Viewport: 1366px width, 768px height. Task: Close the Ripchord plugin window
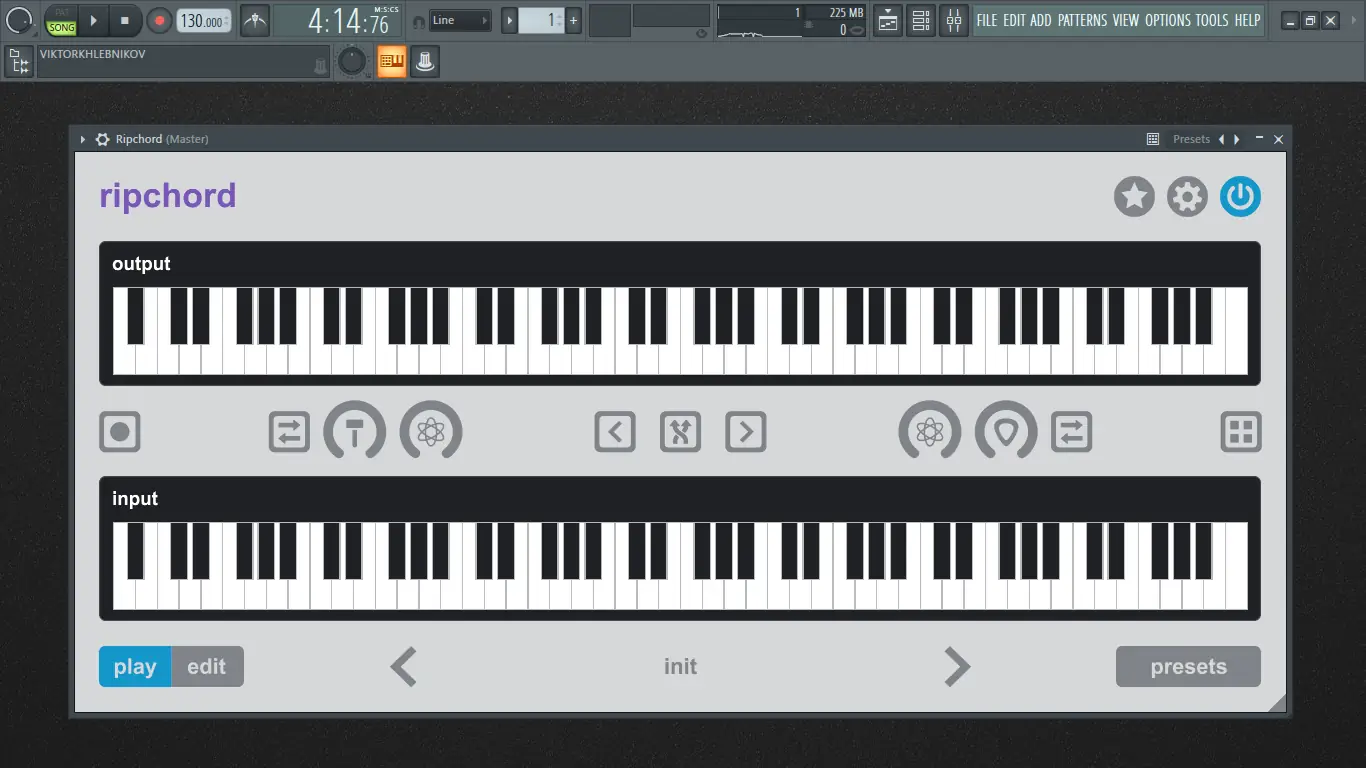pos(1277,139)
